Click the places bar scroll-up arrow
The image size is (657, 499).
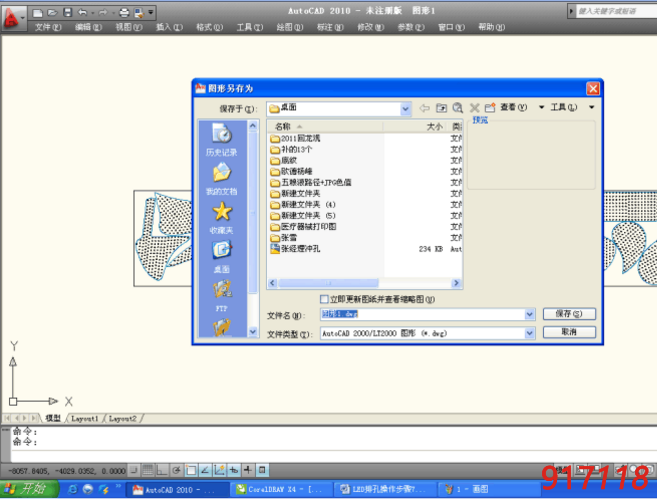[253, 126]
